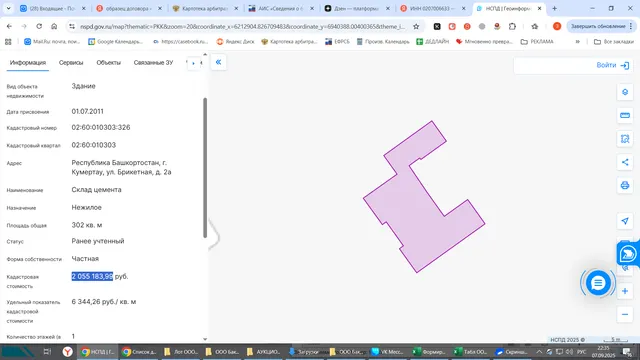Click the highlighted value 2 055 183,99
The image size is (640, 360).
coord(92,276)
